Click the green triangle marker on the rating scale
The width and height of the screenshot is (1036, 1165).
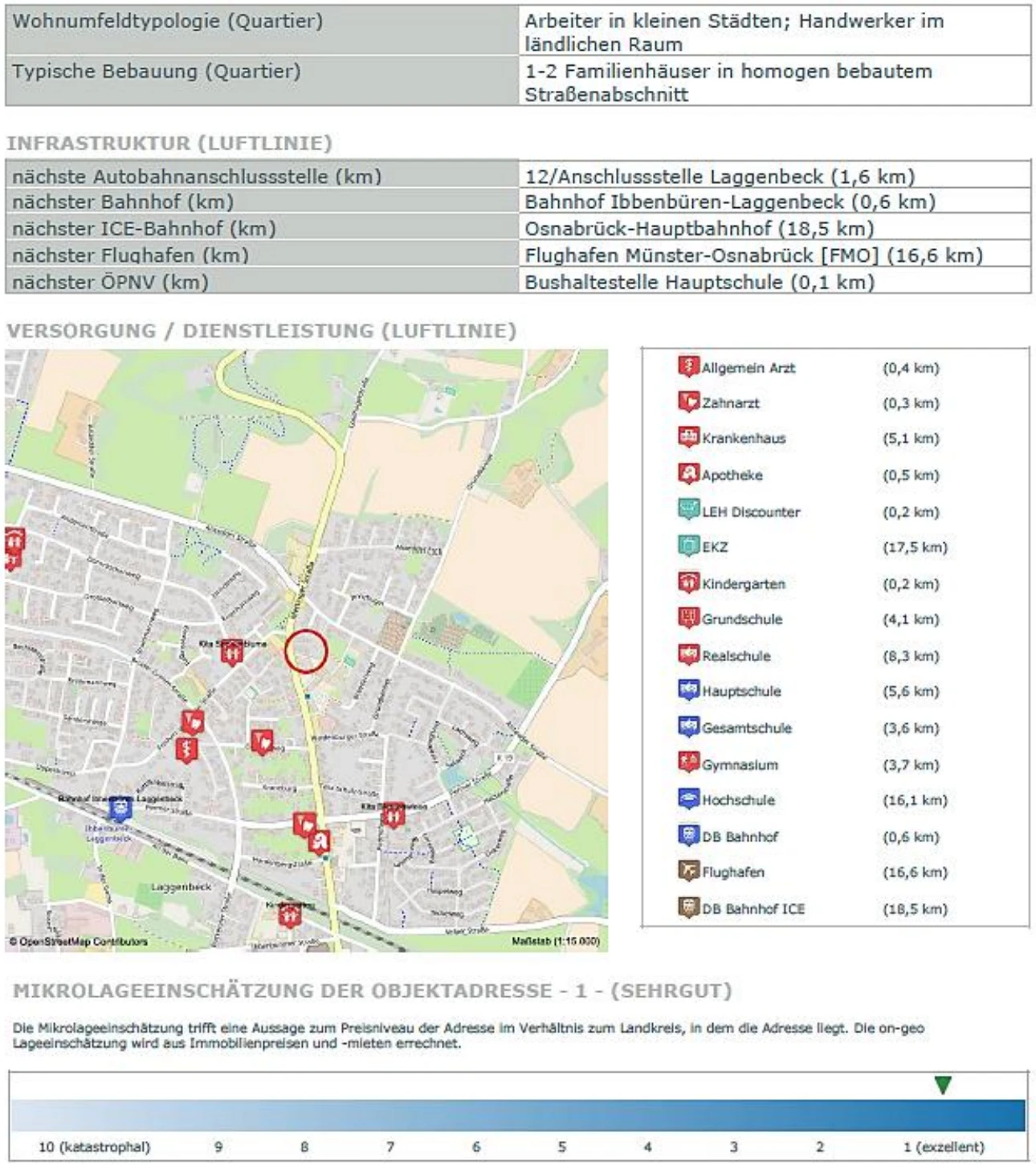(943, 1085)
